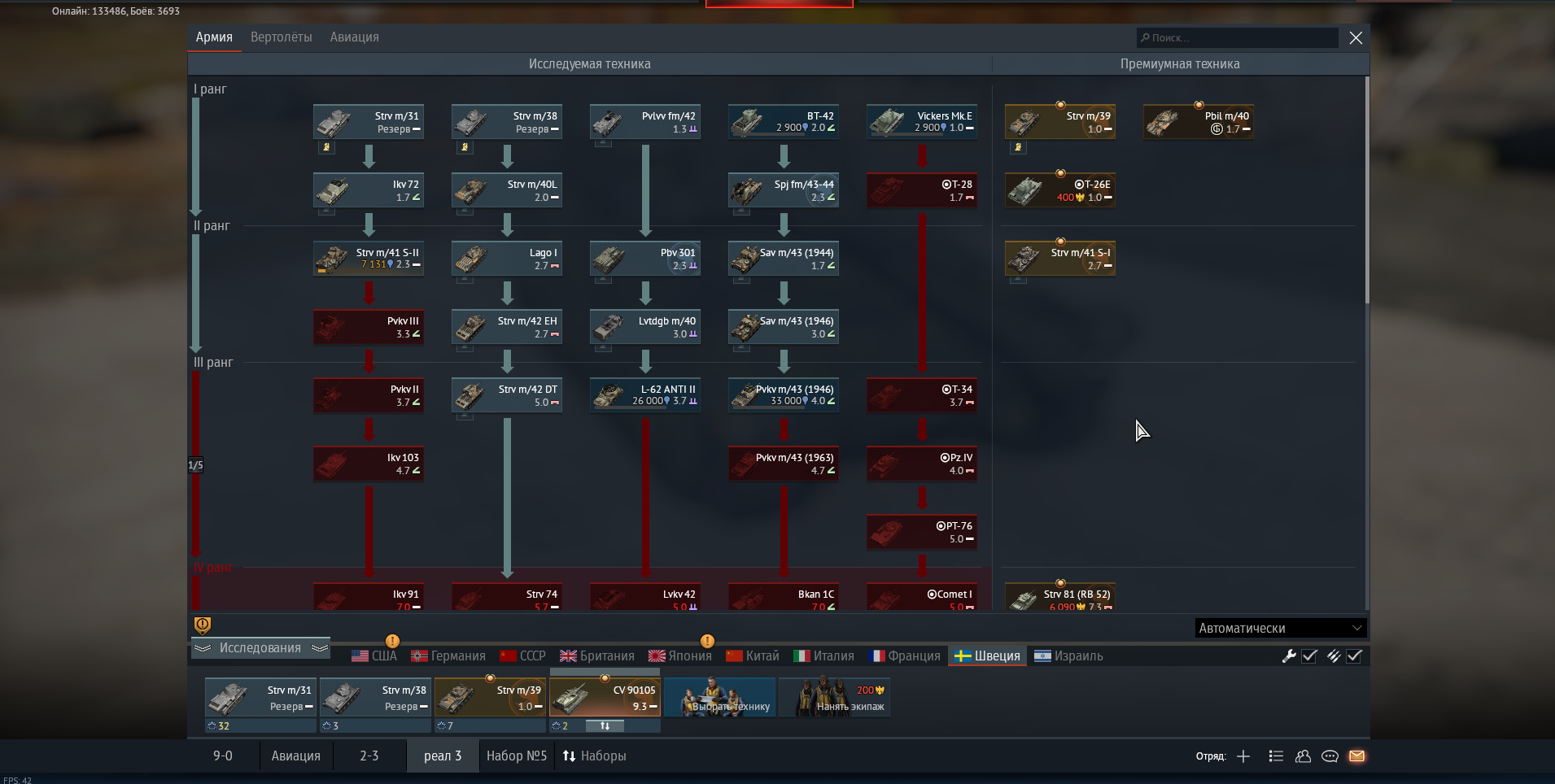Image resolution: width=1555 pixels, height=784 pixels.
Task: Select the Lvtdgb m/40 vehicle card
Action: [645, 327]
